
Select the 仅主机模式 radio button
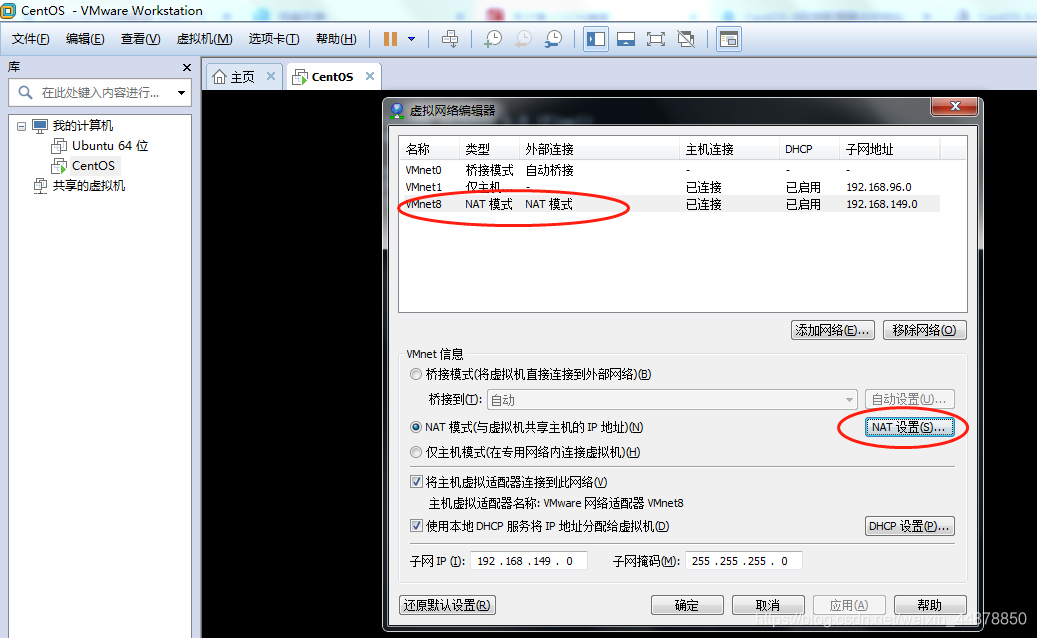pos(416,452)
